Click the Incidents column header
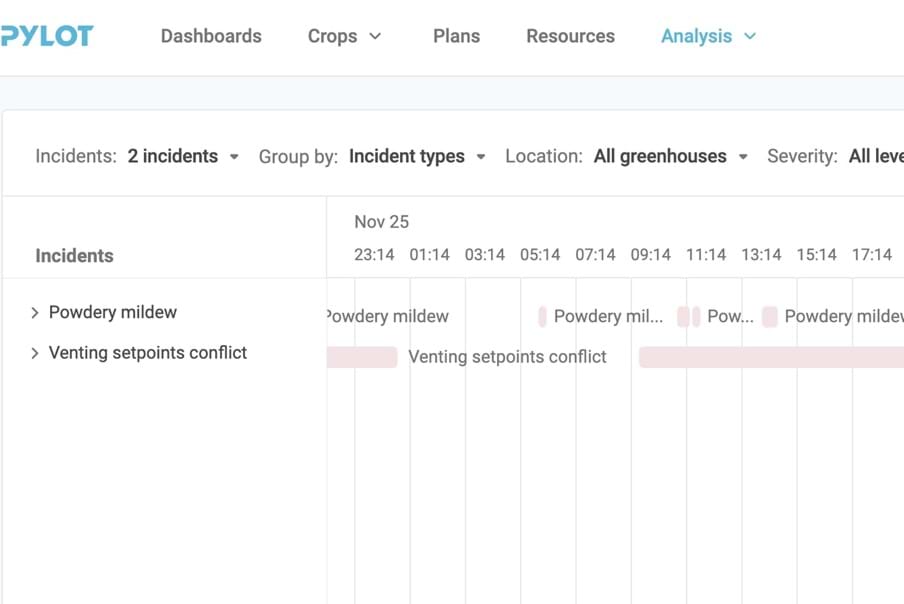904x604 pixels. pyautogui.click(x=74, y=255)
